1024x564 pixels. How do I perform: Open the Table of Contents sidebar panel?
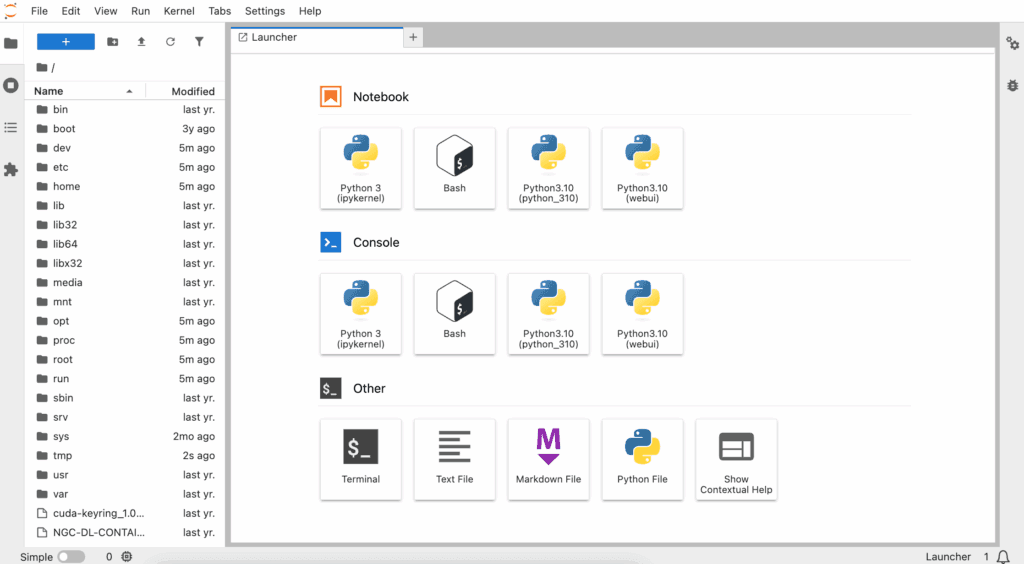tap(11, 128)
